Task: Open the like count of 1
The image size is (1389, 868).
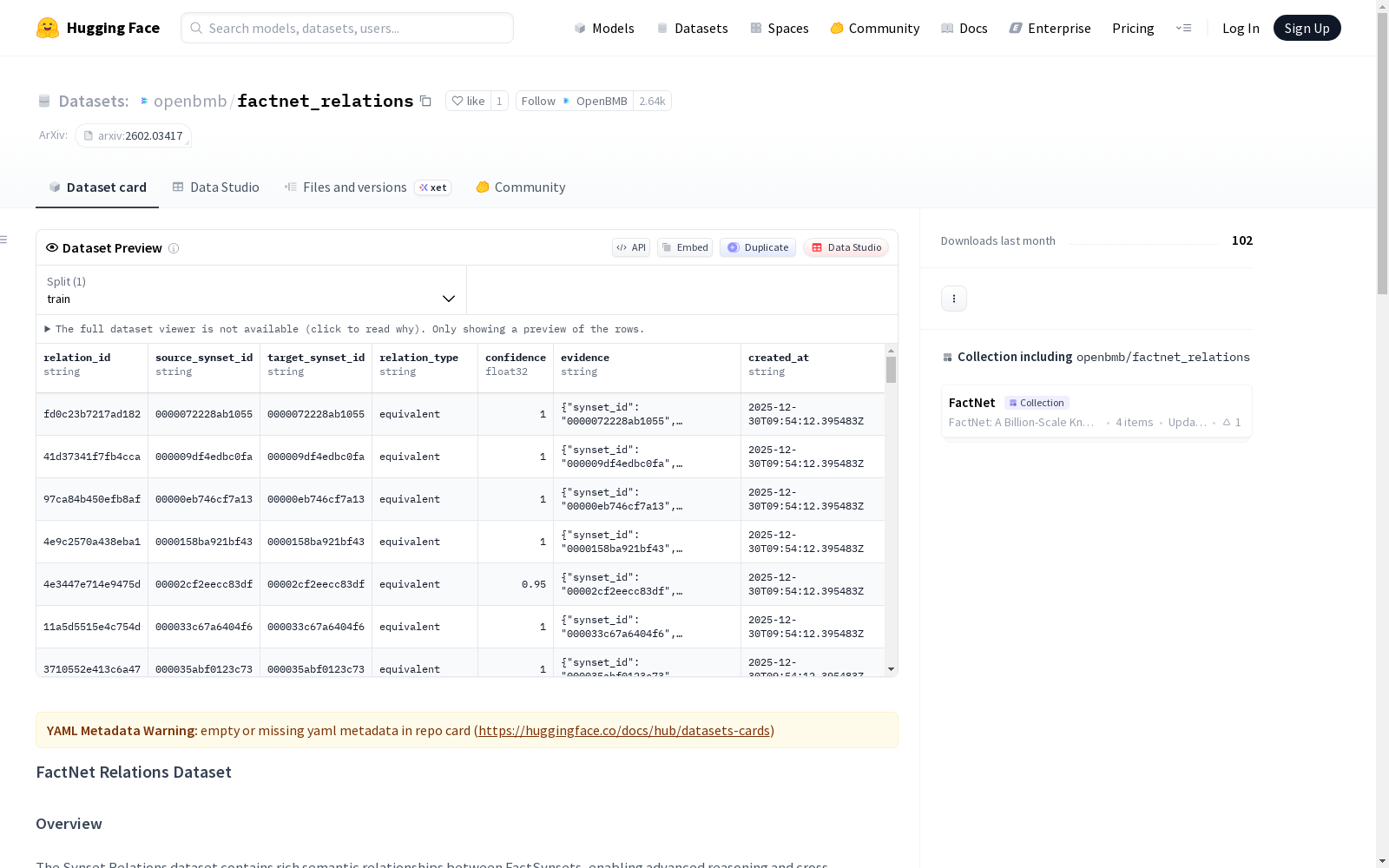Action: 499,101
